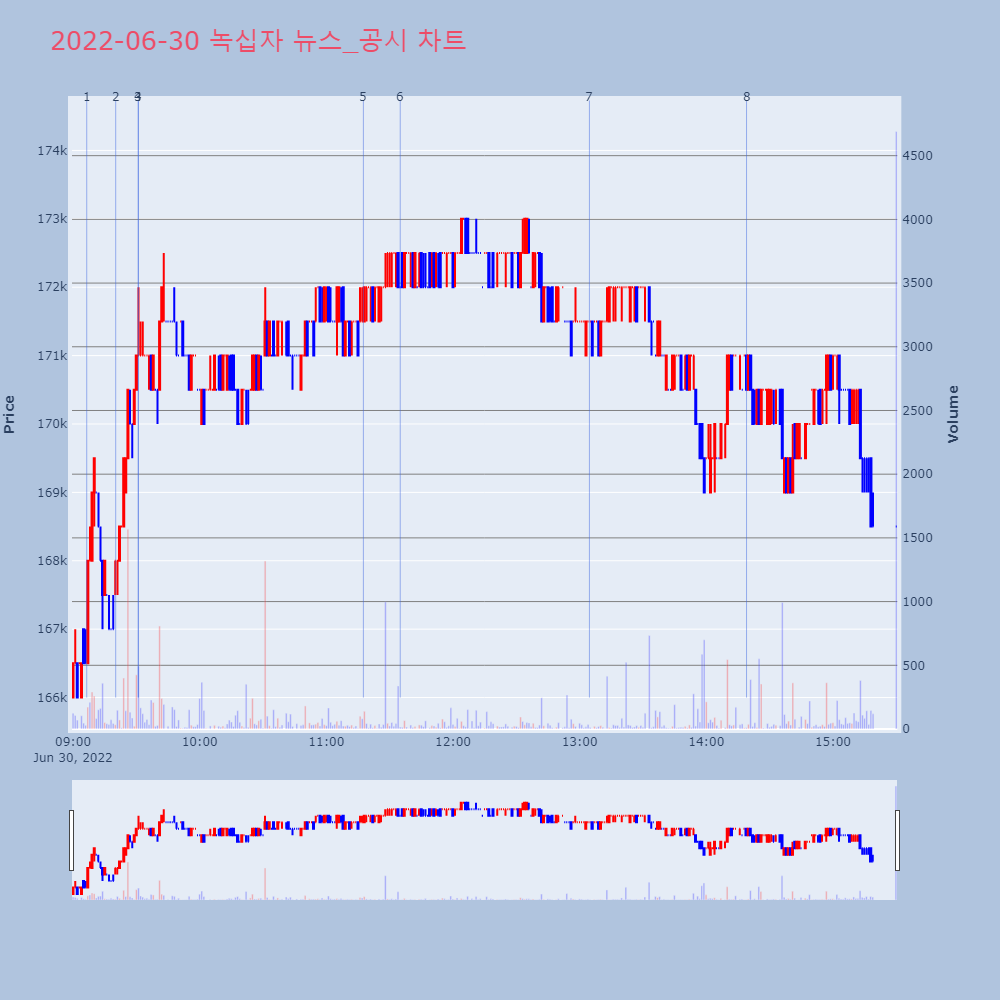The image size is (1000, 1000).
Task: Click the tall red volume bar near 10:30
Action: [x=265, y=645]
